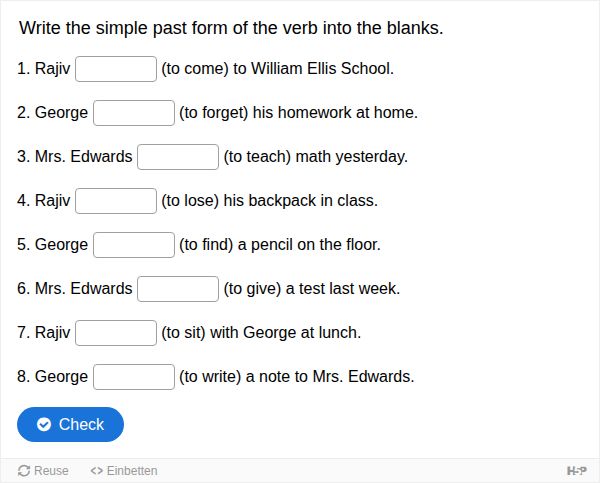Open the Einbetten embed link
Screen dimensions: 600x483
pyautogui.click(x=124, y=471)
